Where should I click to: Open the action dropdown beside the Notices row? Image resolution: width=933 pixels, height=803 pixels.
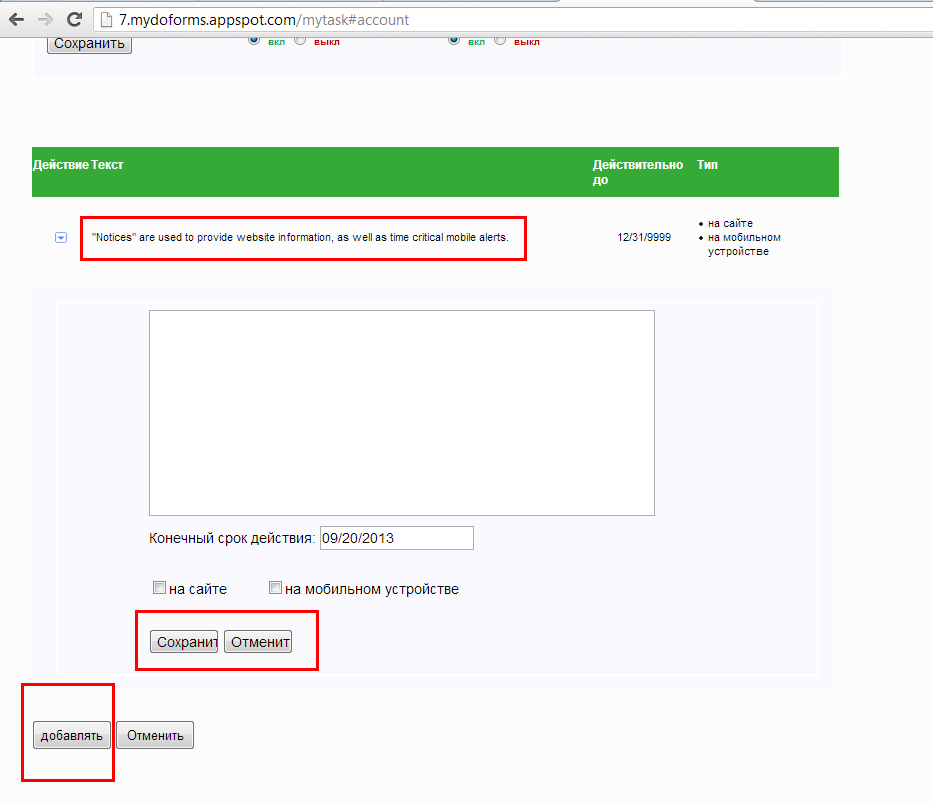[61, 238]
